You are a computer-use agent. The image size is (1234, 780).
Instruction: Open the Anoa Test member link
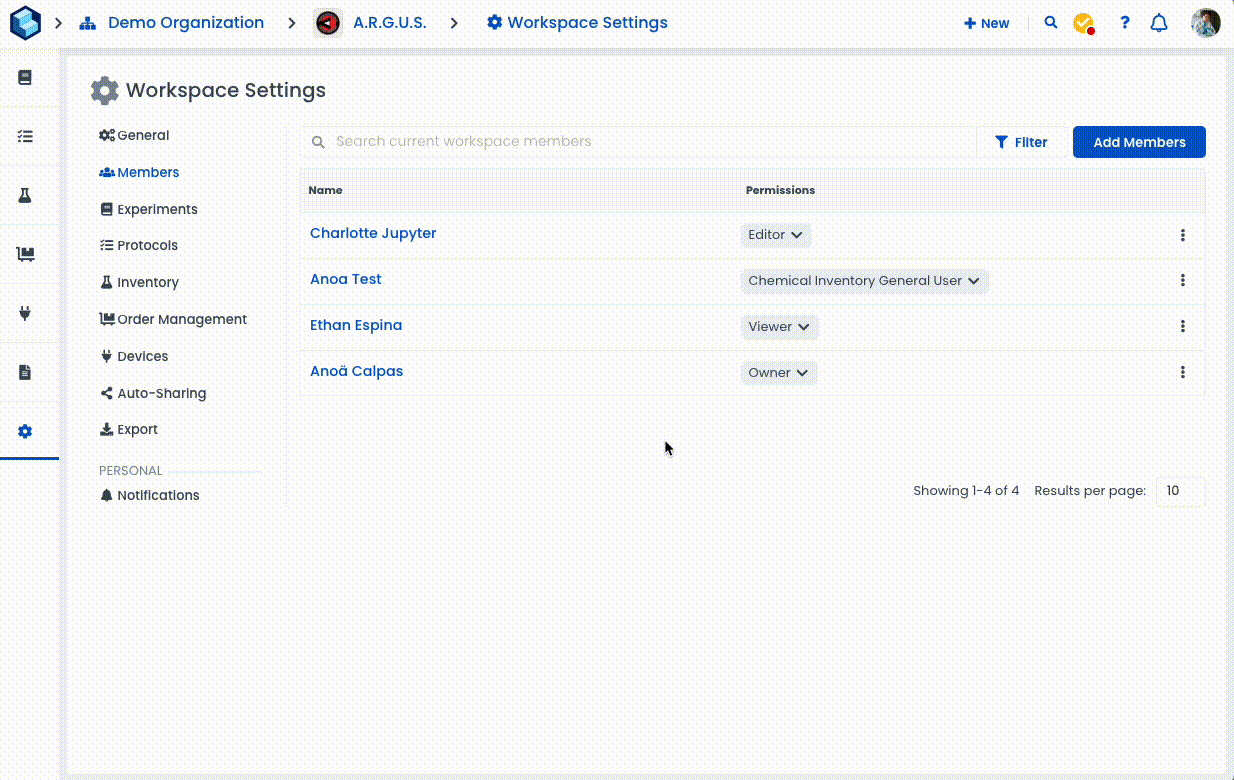point(346,280)
